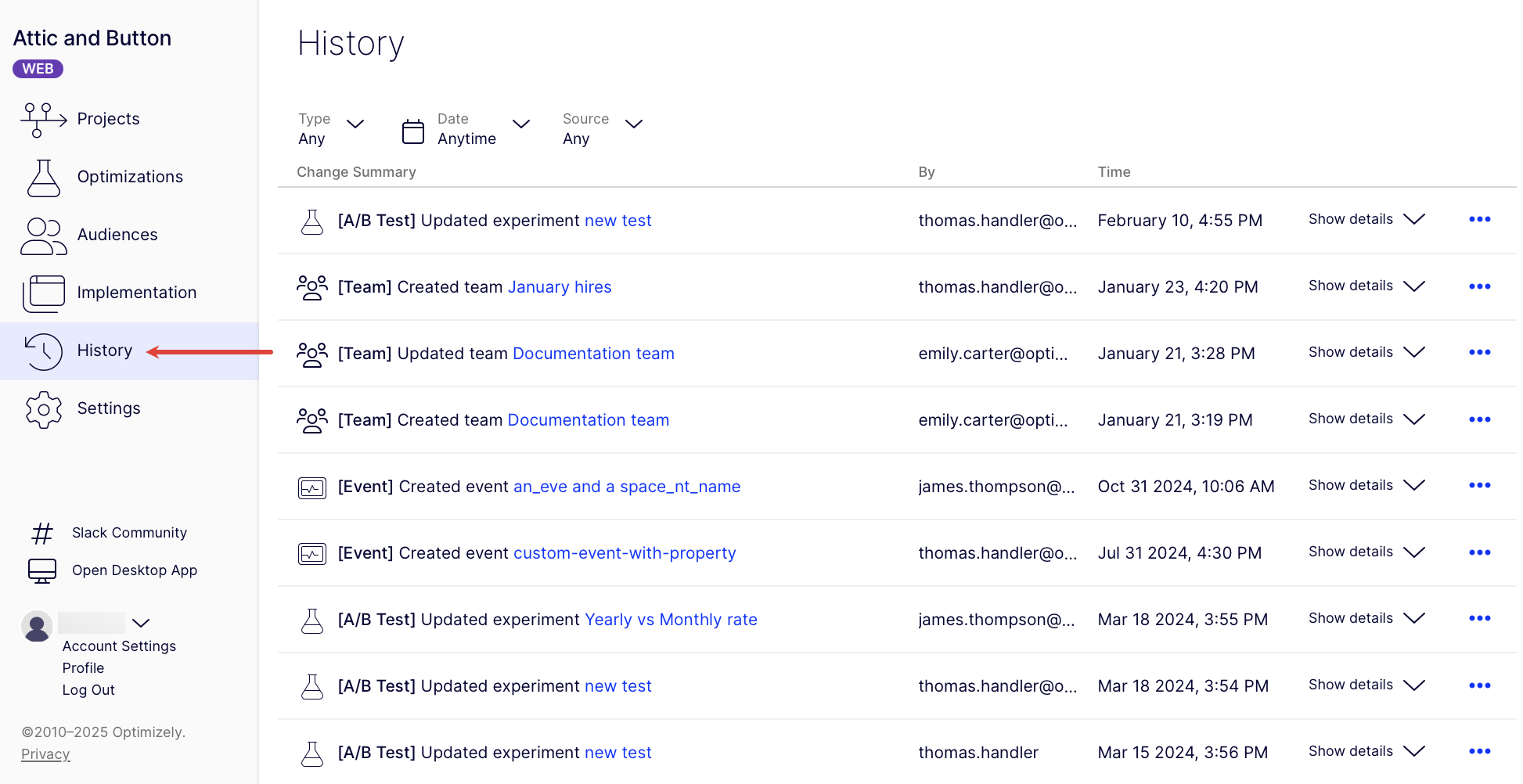Expand the Date Anytime filter
This screenshot has width=1523, height=784.
tap(520, 124)
